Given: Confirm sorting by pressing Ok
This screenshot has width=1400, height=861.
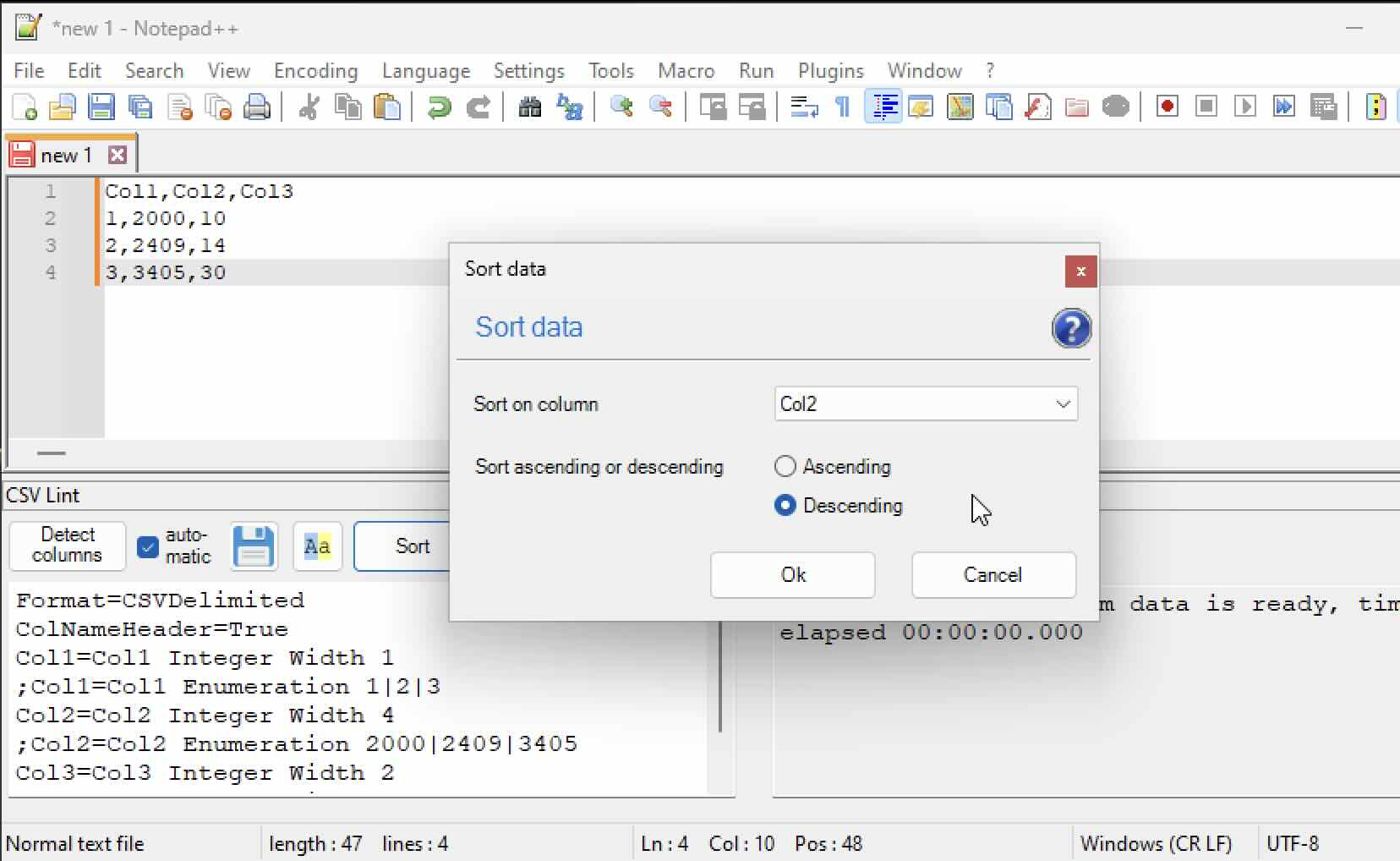Looking at the screenshot, I should pos(793,575).
